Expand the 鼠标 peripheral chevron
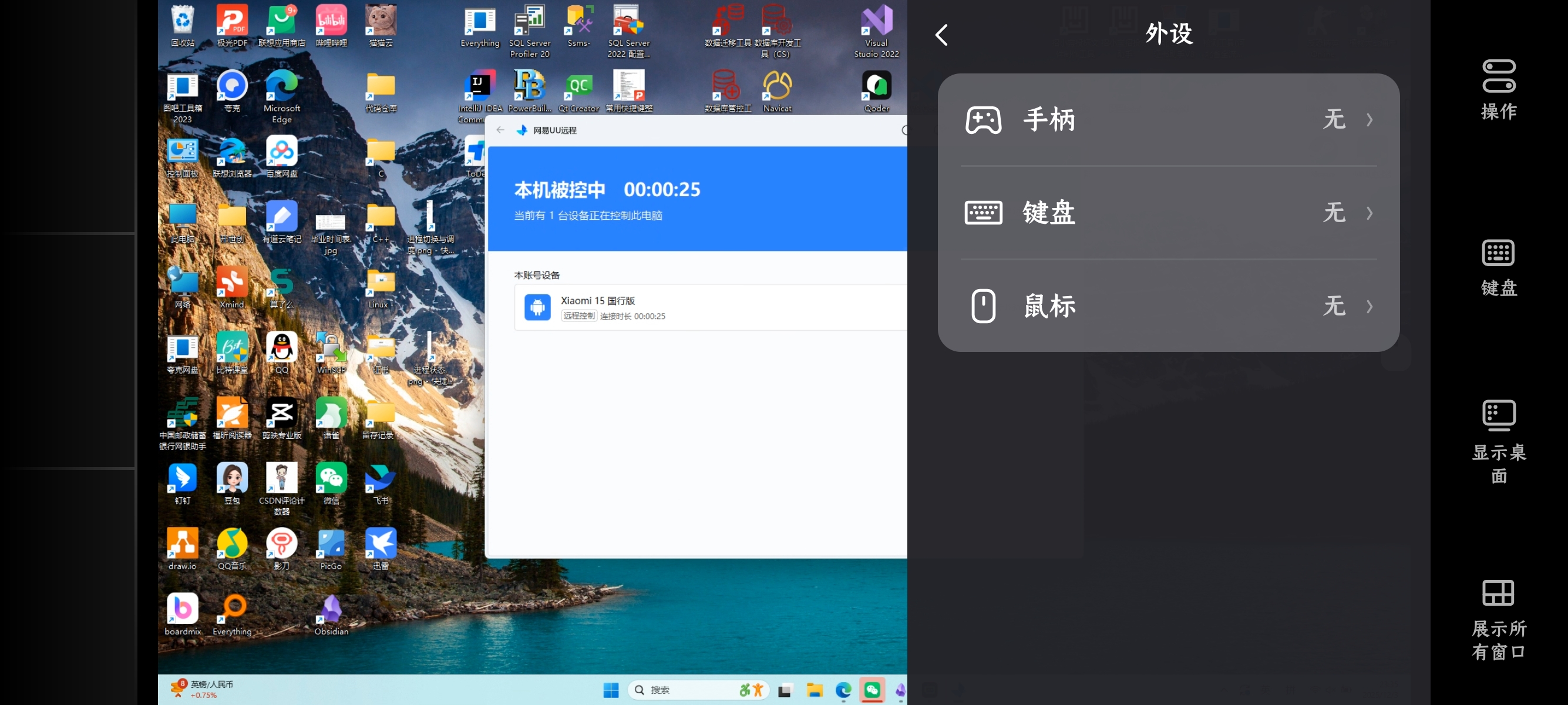This screenshot has width=1568, height=705. coord(1369,306)
